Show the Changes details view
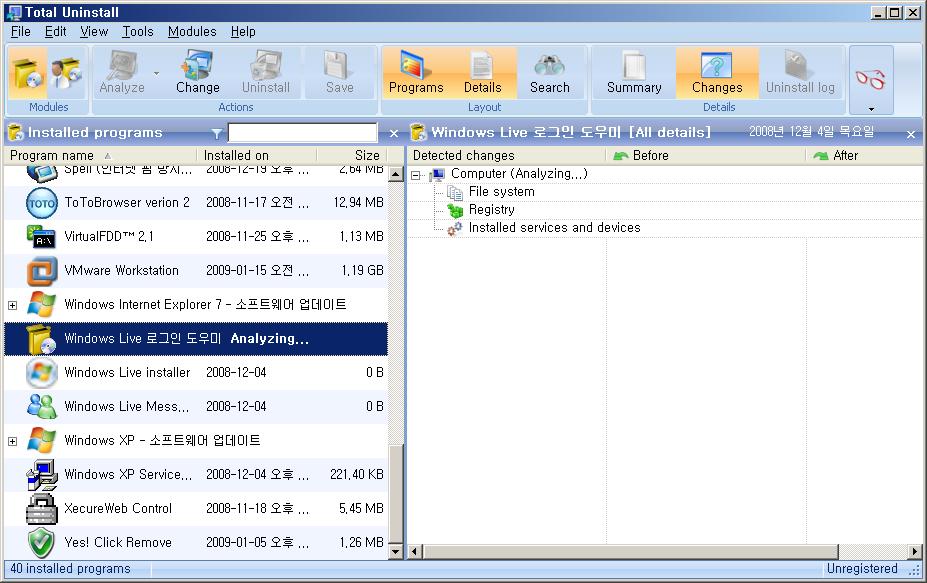 pos(717,73)
